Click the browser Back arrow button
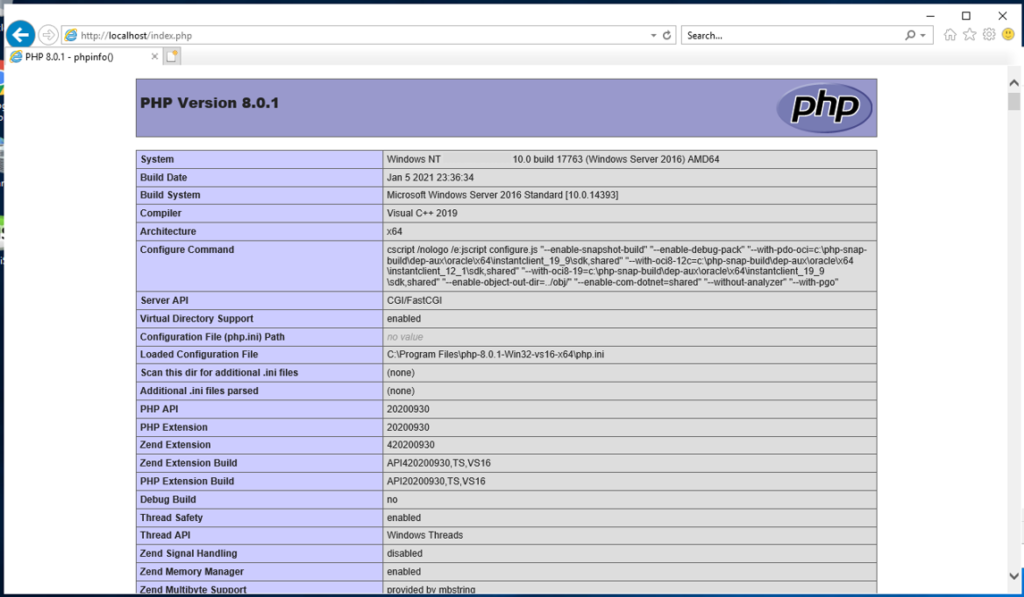This screenshot has width=1024, height=597. point(20,34)
